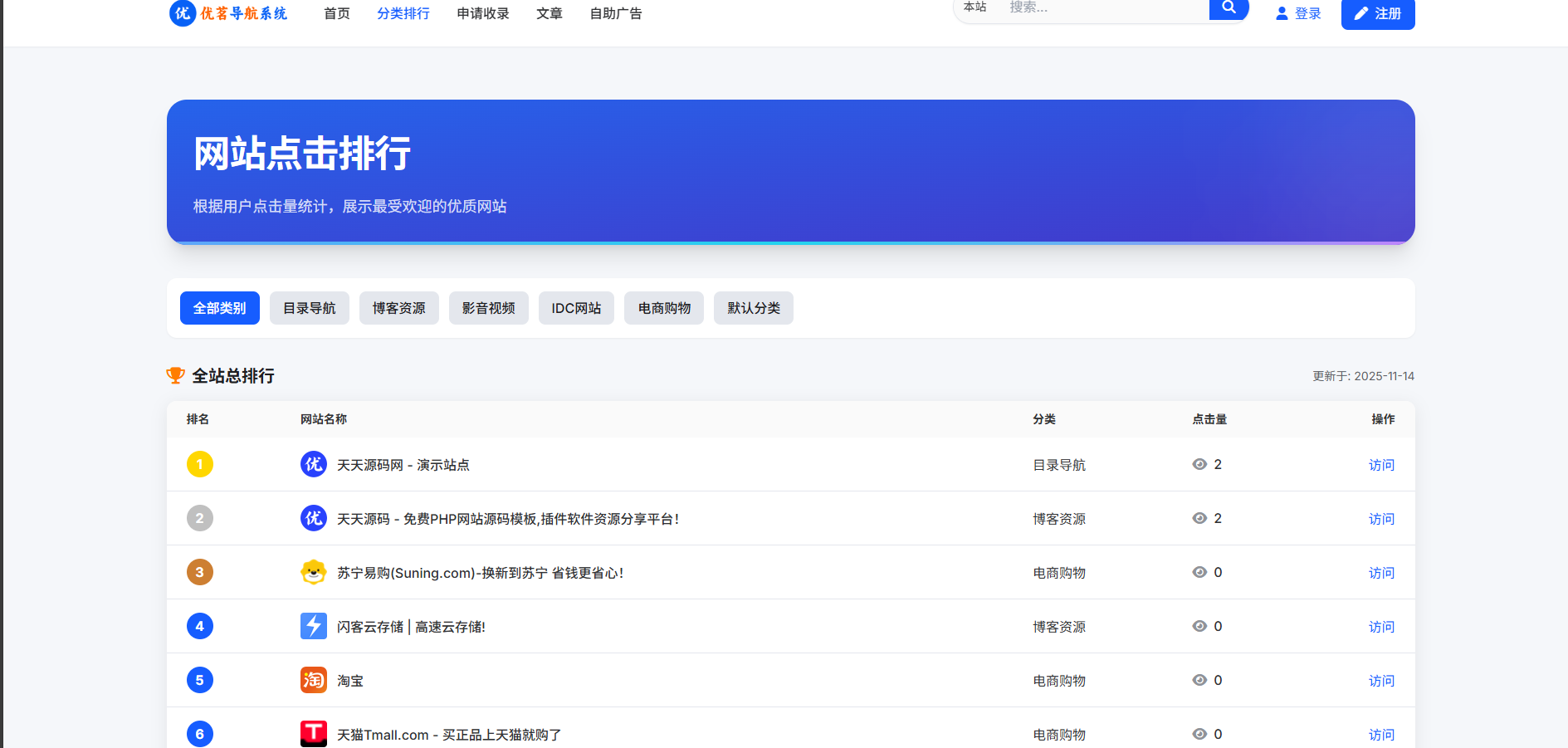Click the 天天源码网 演示站点 site icon
This screenshot has width=1568, height=748.
(x=313, y=464)
